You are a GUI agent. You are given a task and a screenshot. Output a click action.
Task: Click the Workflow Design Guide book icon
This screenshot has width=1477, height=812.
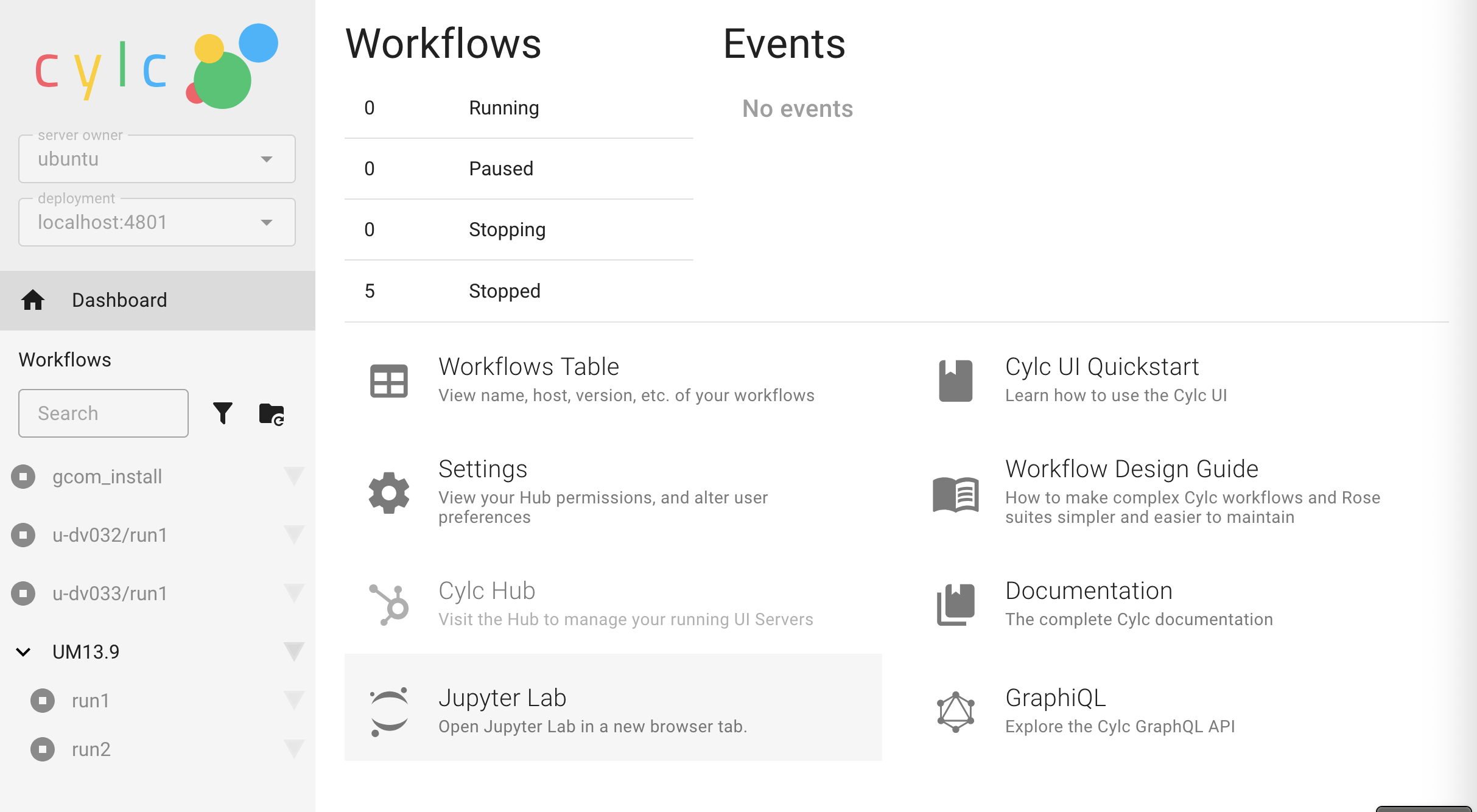pos(955,494)
